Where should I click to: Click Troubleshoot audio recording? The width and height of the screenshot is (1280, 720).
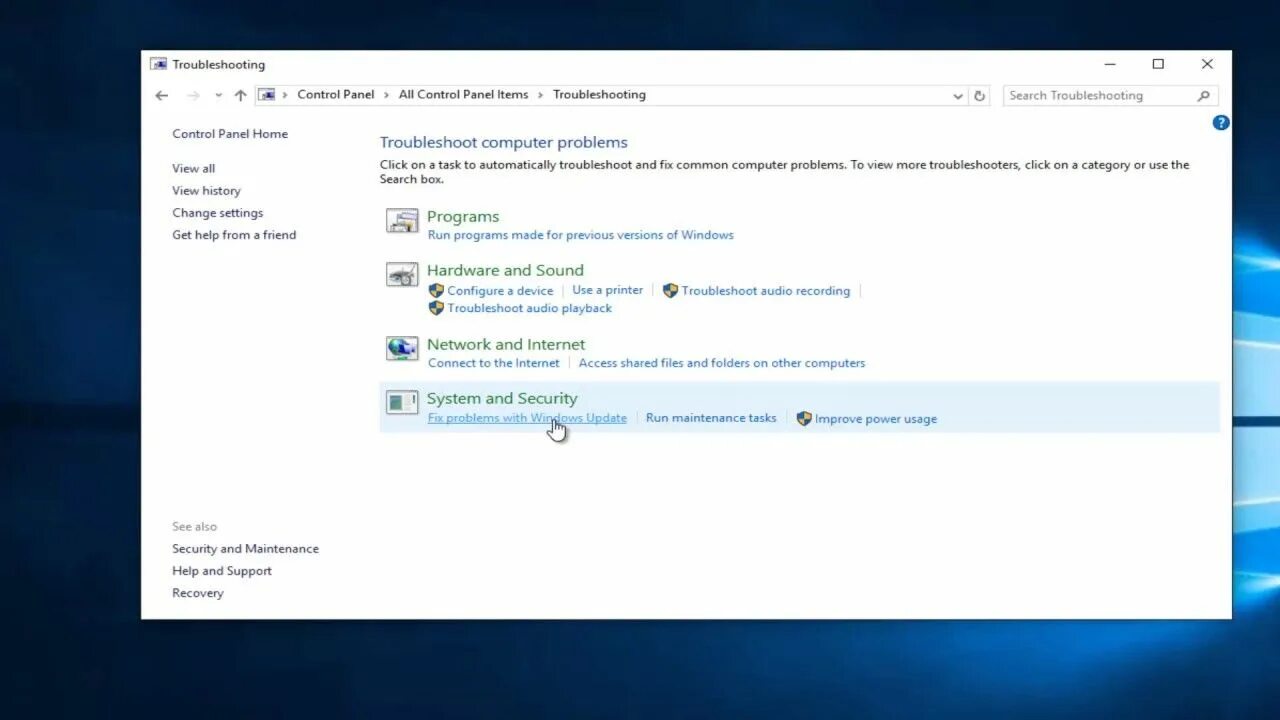766,291
